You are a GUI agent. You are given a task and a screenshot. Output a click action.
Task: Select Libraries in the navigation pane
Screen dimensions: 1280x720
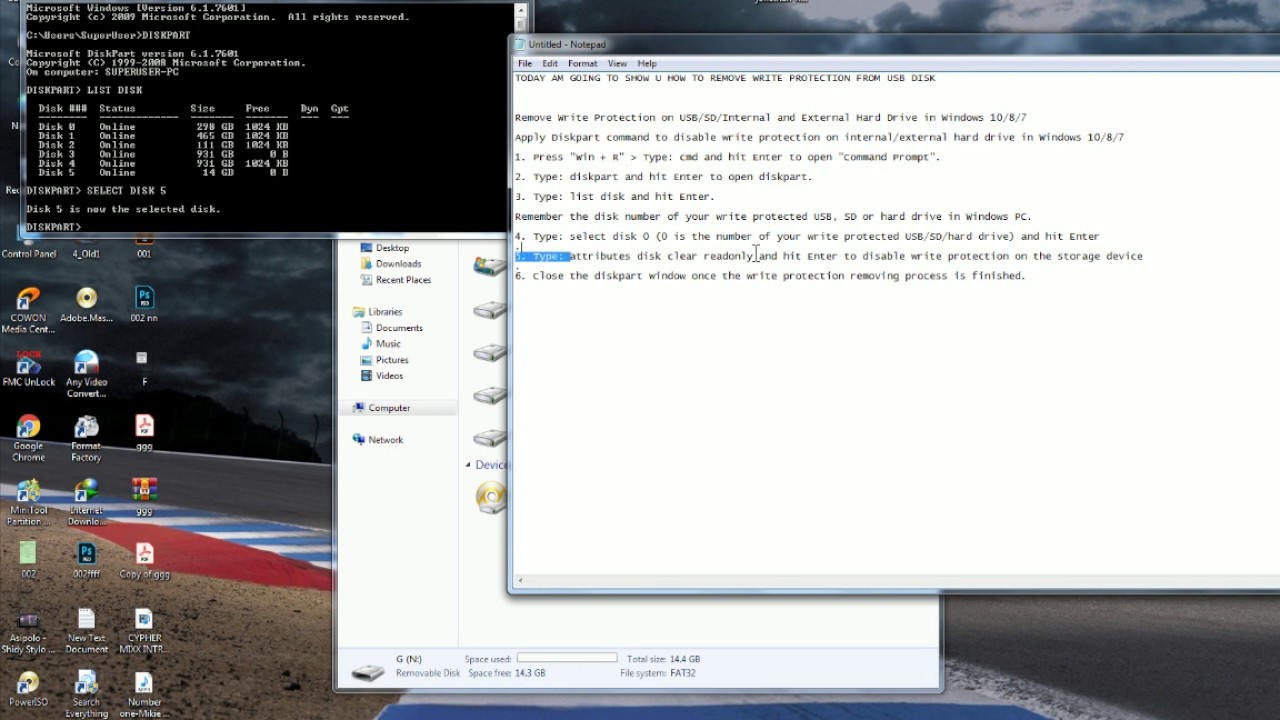(385, 312)
